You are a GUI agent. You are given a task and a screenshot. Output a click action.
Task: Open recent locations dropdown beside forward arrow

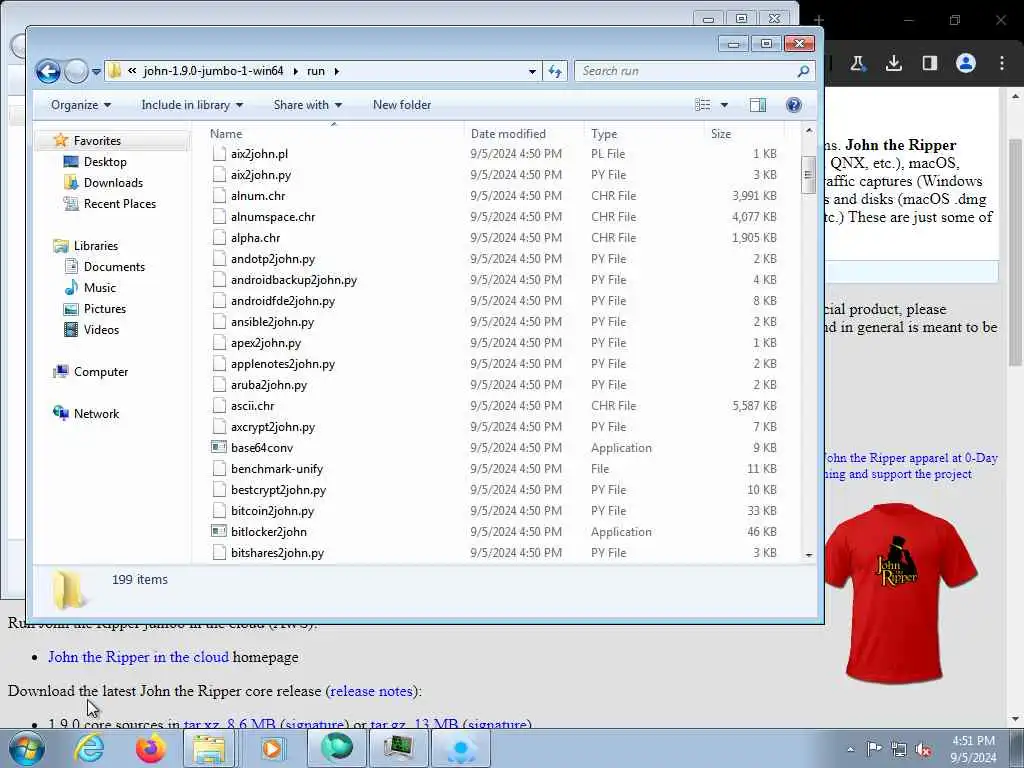tap(96, 72)
